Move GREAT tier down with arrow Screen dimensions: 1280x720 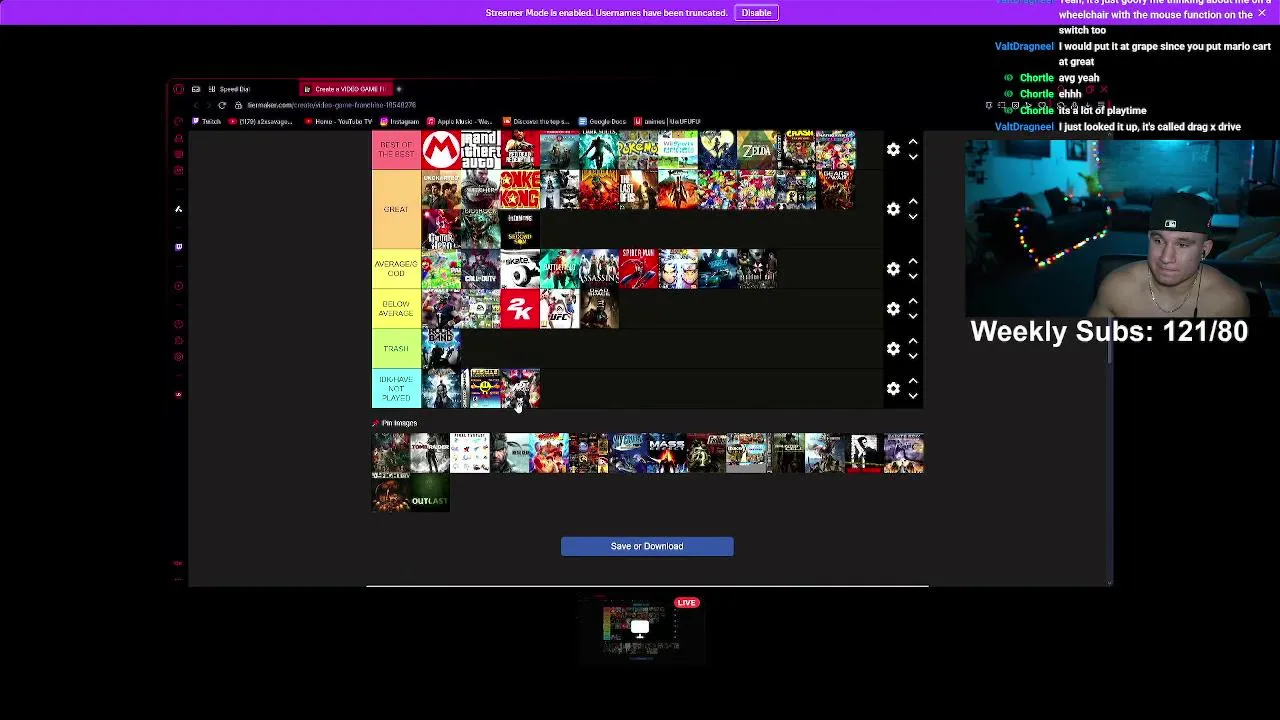tap(913, 217)
